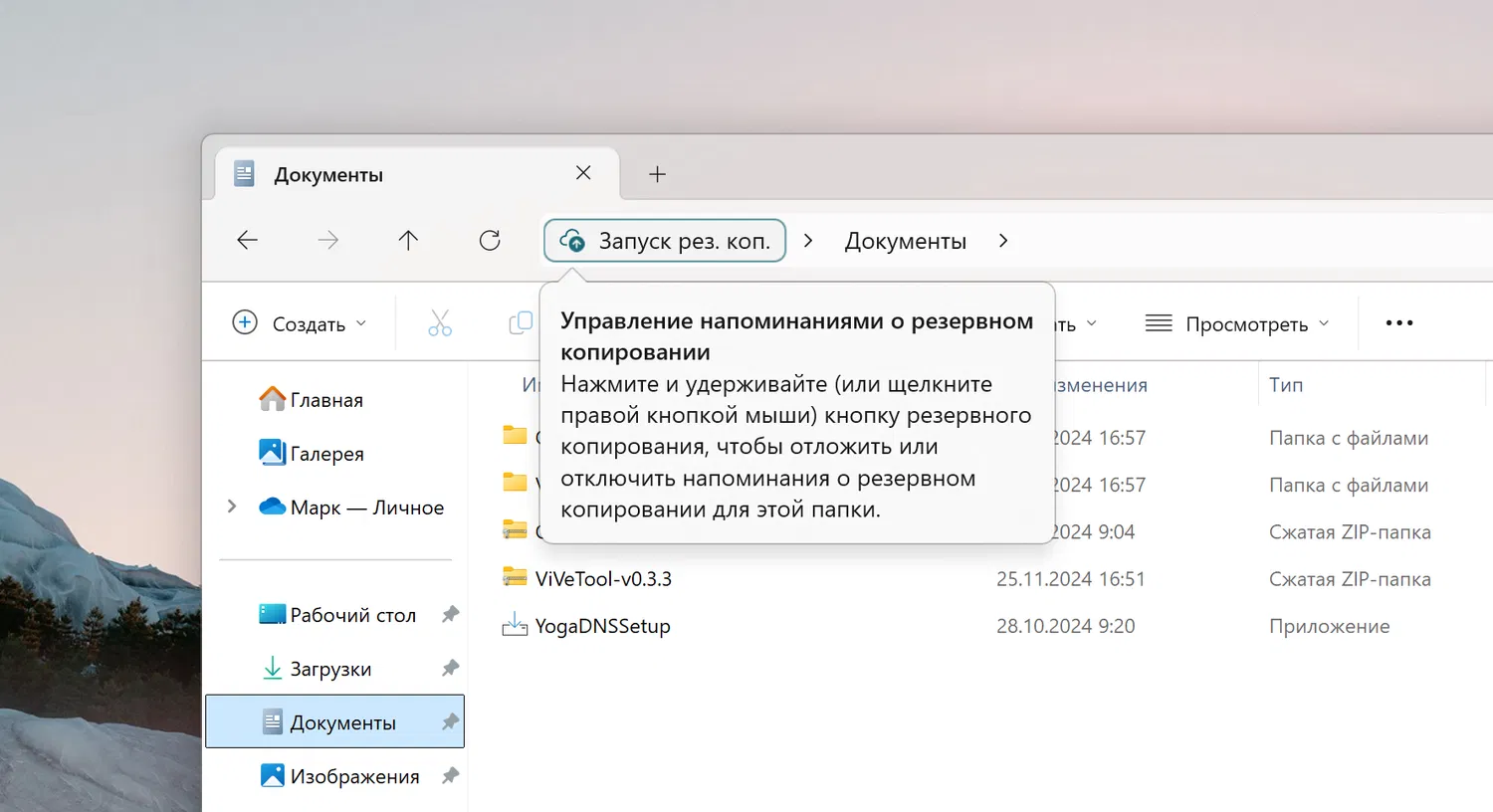Click the Back navigation arrow

click(248, 240)
